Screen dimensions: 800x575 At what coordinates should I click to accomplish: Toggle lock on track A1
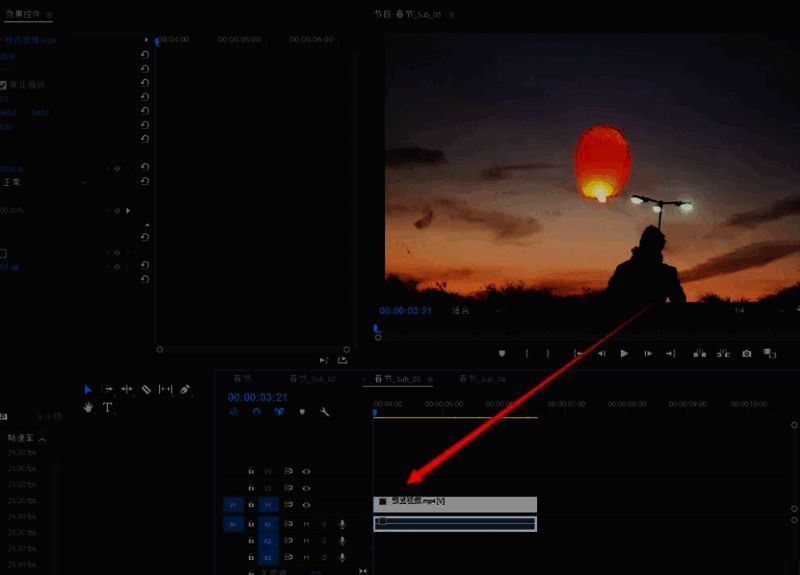point(251,524)
